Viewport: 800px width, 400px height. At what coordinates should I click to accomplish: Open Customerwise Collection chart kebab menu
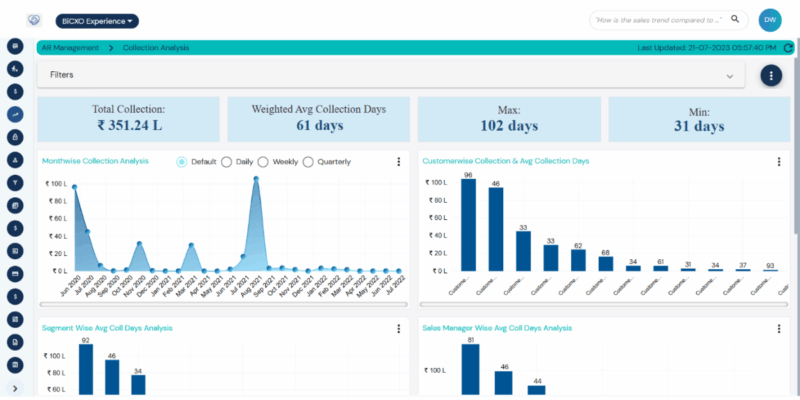(x=779, y=162)
